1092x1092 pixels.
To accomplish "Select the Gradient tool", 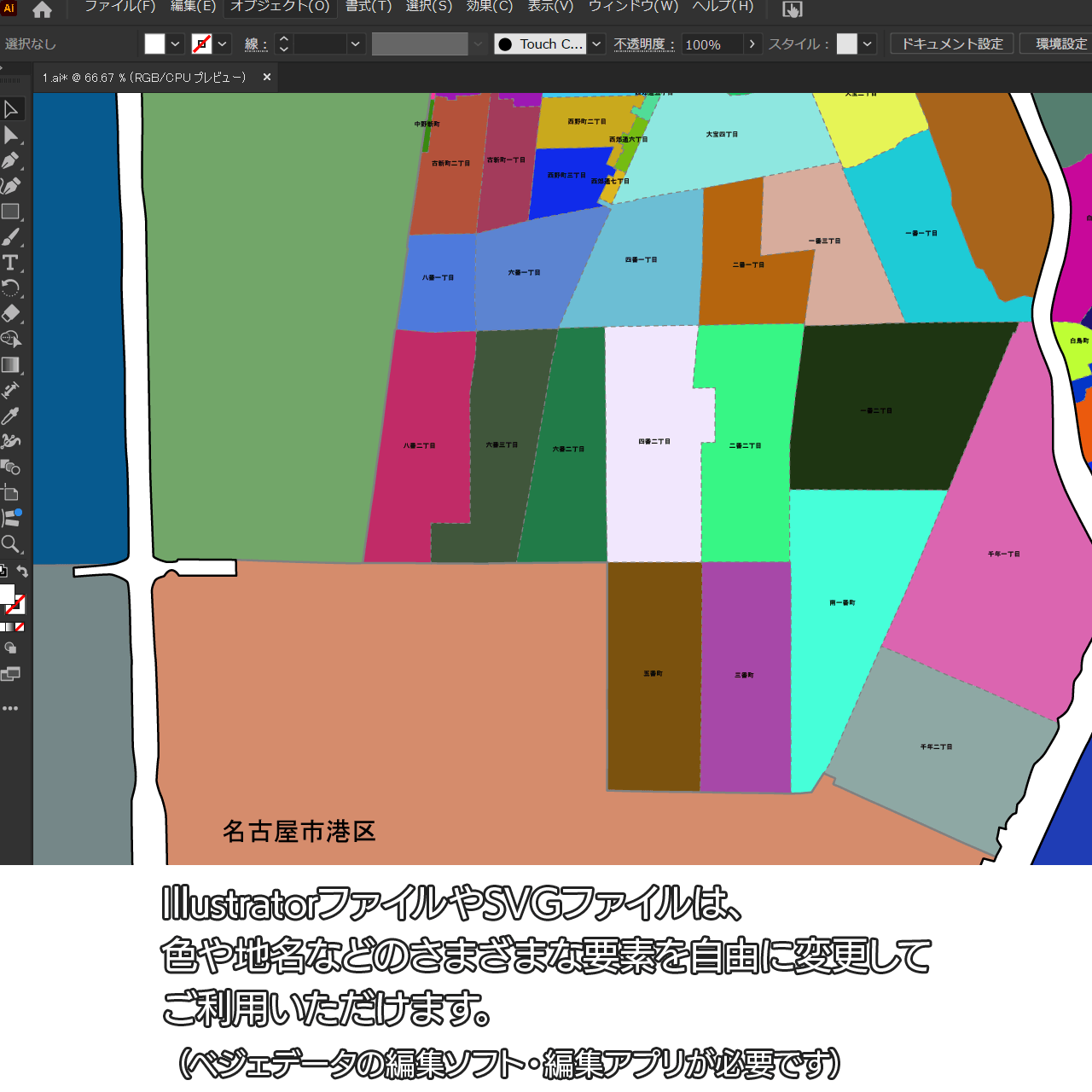I will 11,365.
